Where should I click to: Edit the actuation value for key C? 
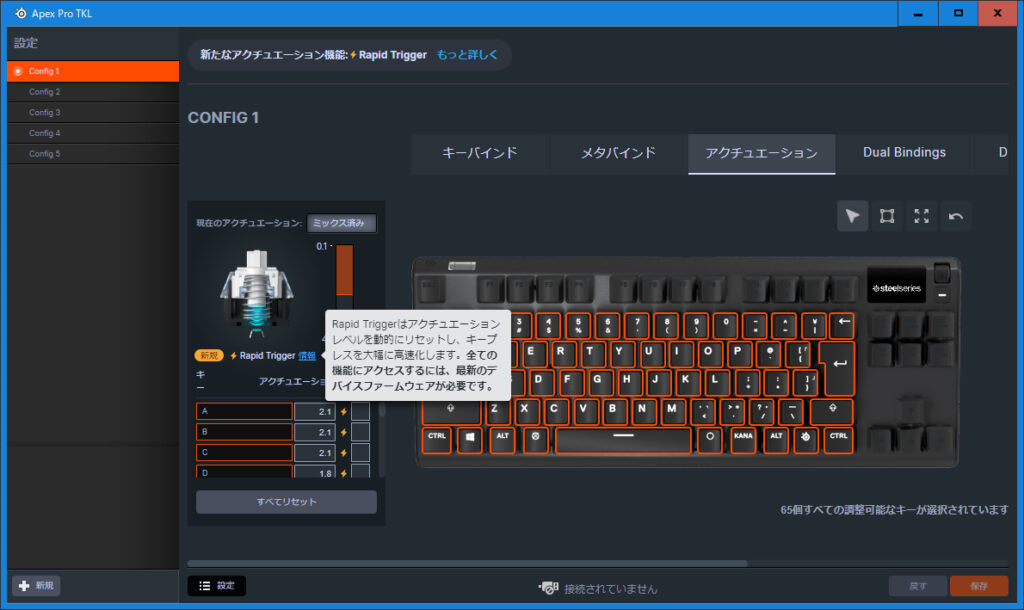click(x=314, y=453)
